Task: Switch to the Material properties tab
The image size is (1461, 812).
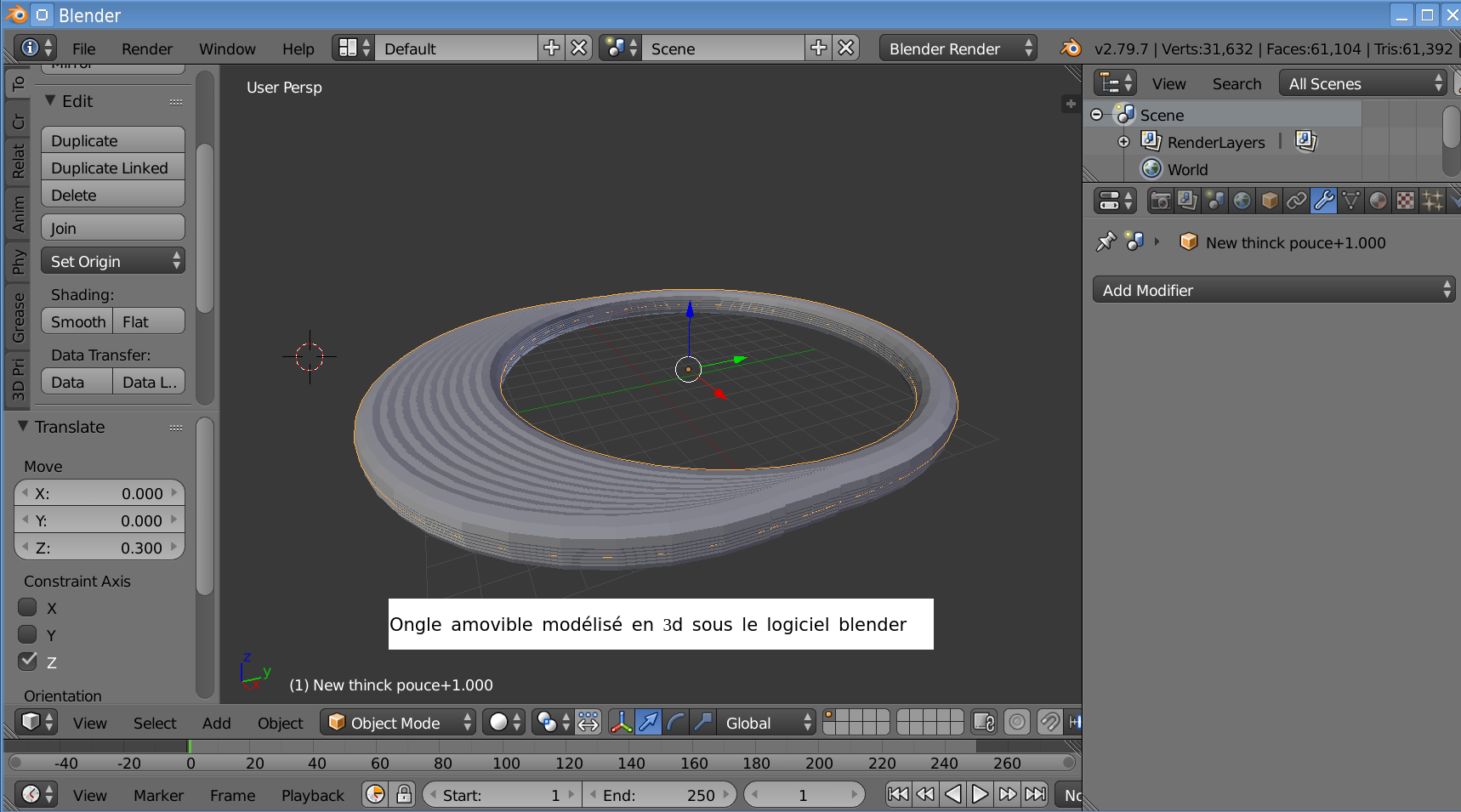Action: pos(1378,201)
